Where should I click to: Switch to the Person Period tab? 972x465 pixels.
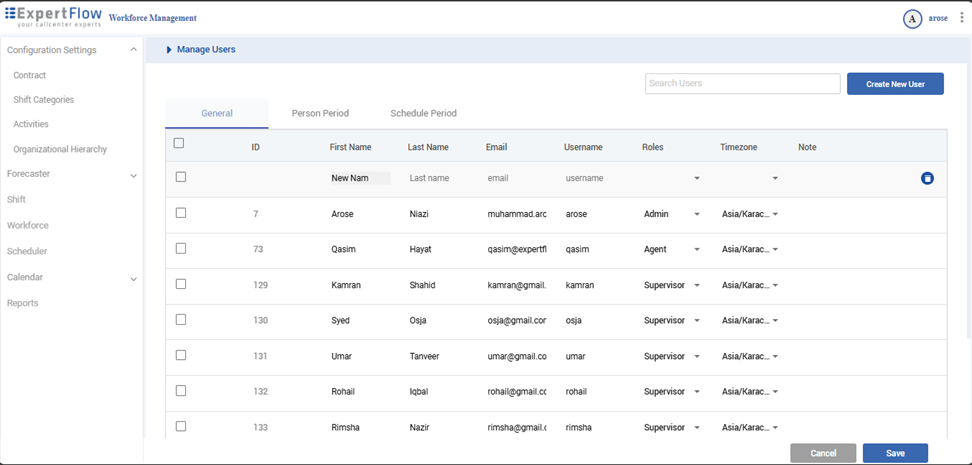pos(320,113)
